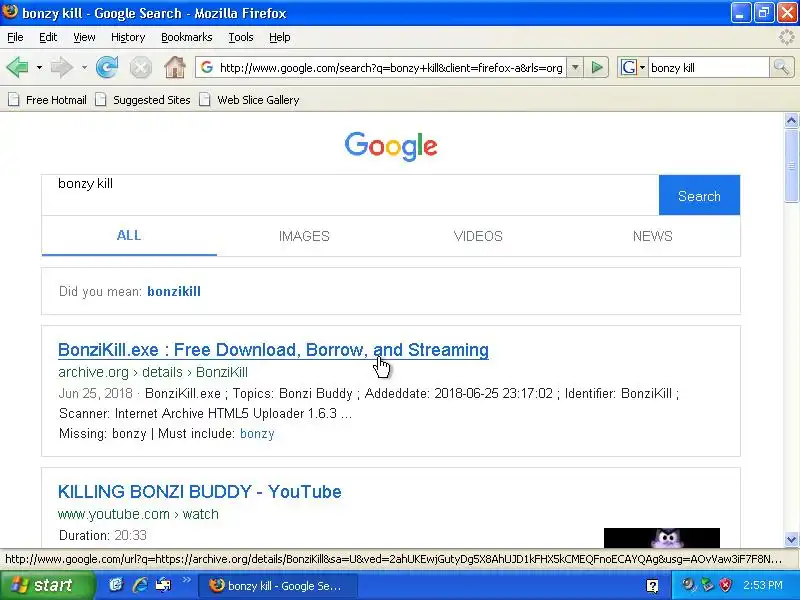Image resolution: width=800 pixels, height=600 pixels.
Task: Open the Help menu
Action: [280, 37]
